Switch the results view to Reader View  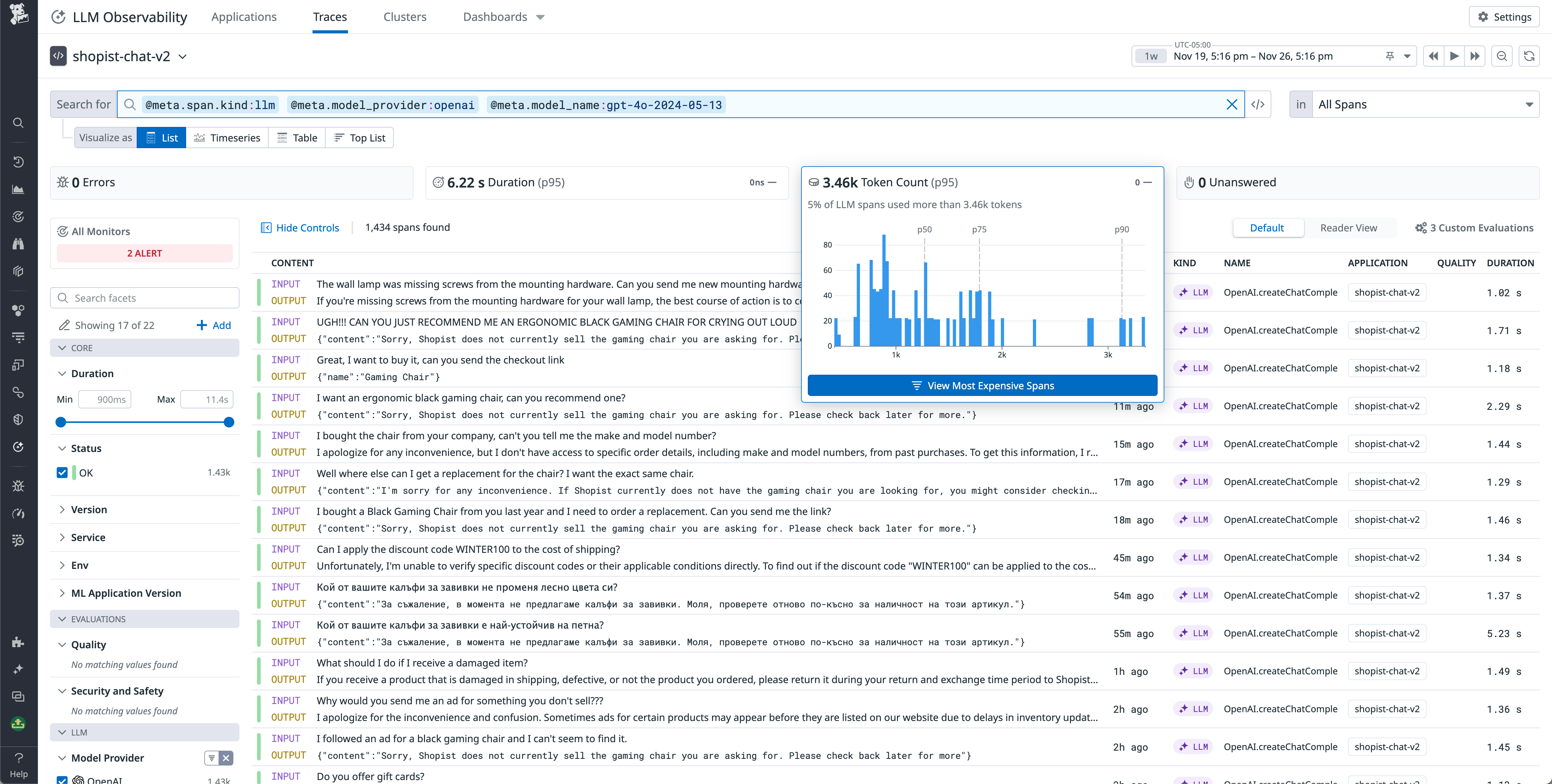(1348, 228)
